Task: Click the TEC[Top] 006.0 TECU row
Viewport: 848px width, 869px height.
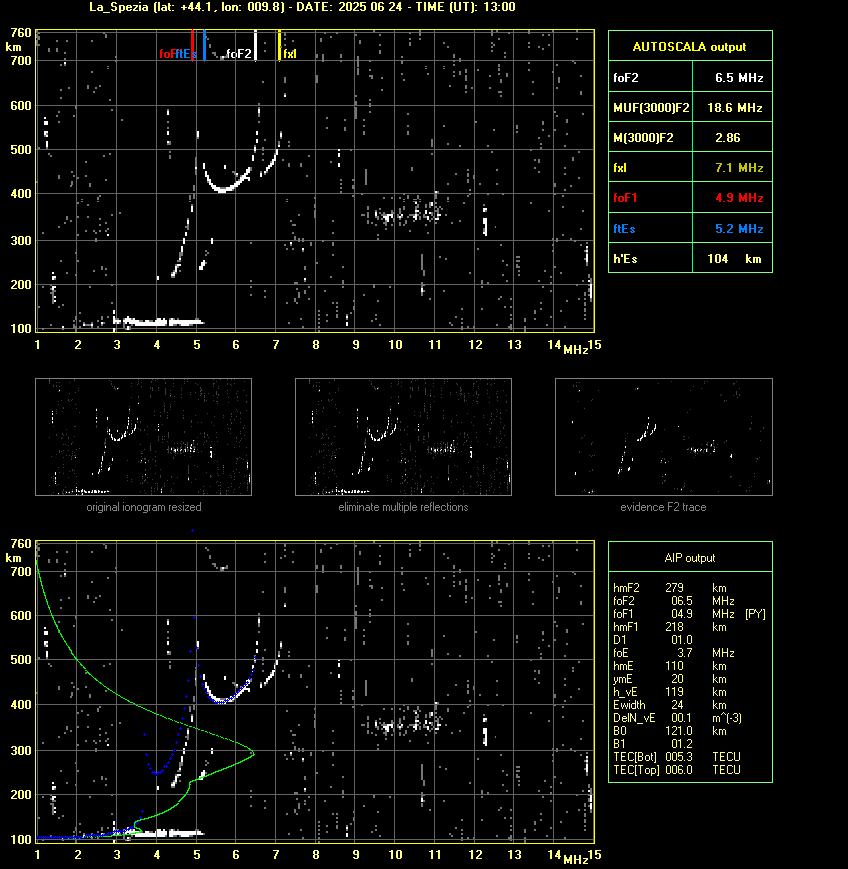Action: tap(678, 770)
